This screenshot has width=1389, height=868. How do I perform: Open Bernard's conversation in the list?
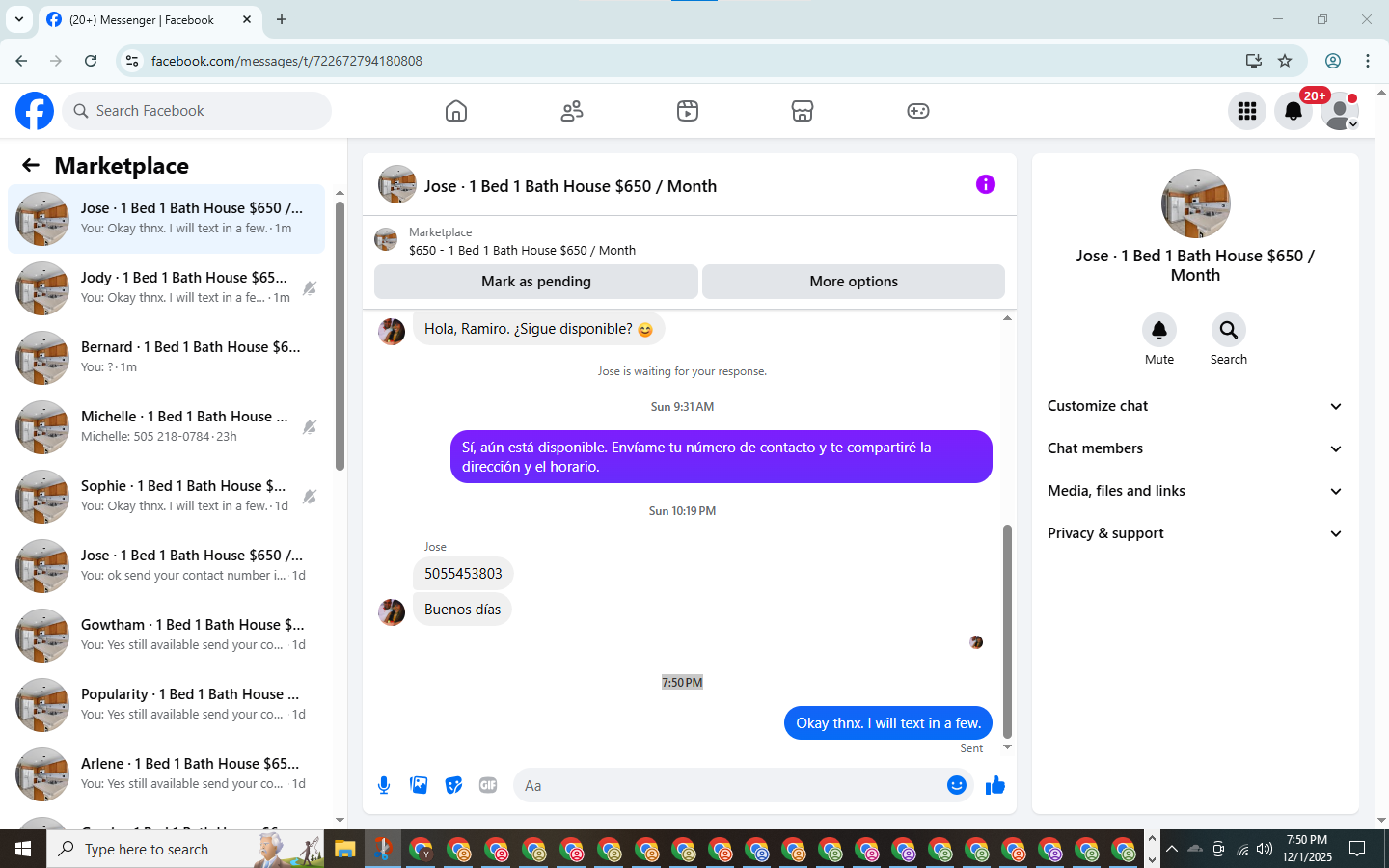tap(166, 358)
